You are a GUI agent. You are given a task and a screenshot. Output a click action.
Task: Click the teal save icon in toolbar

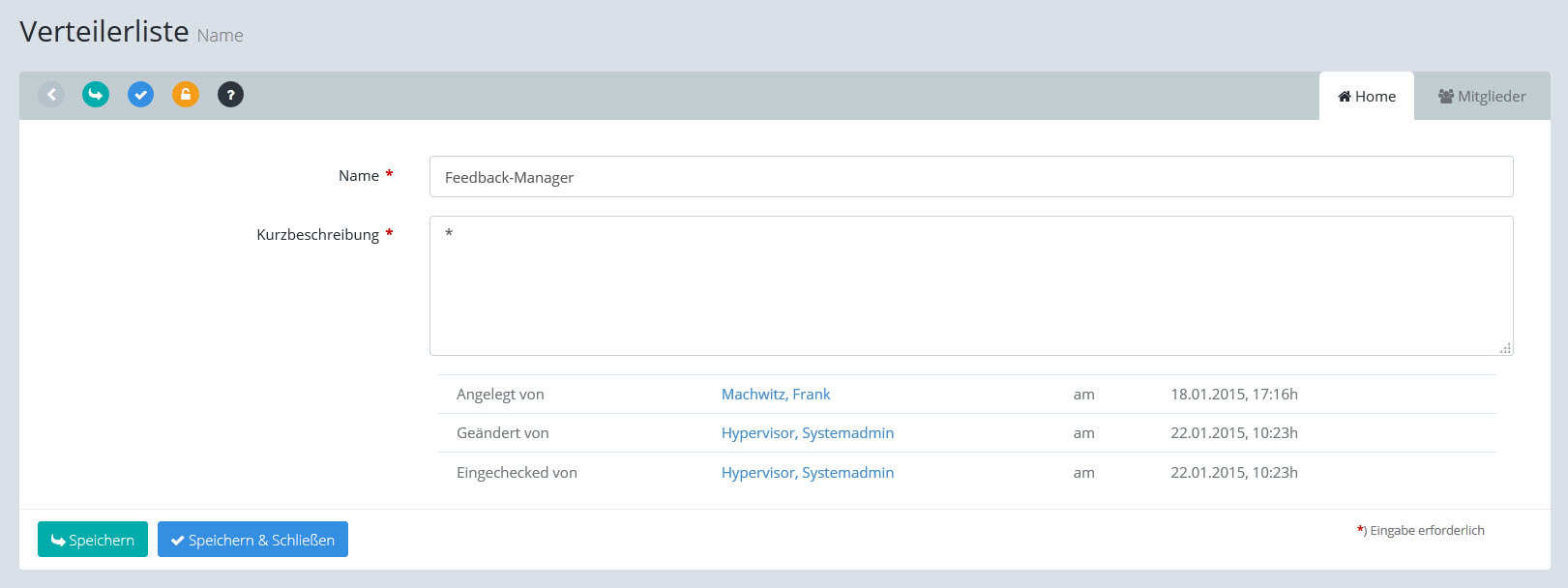click(96, 95)
